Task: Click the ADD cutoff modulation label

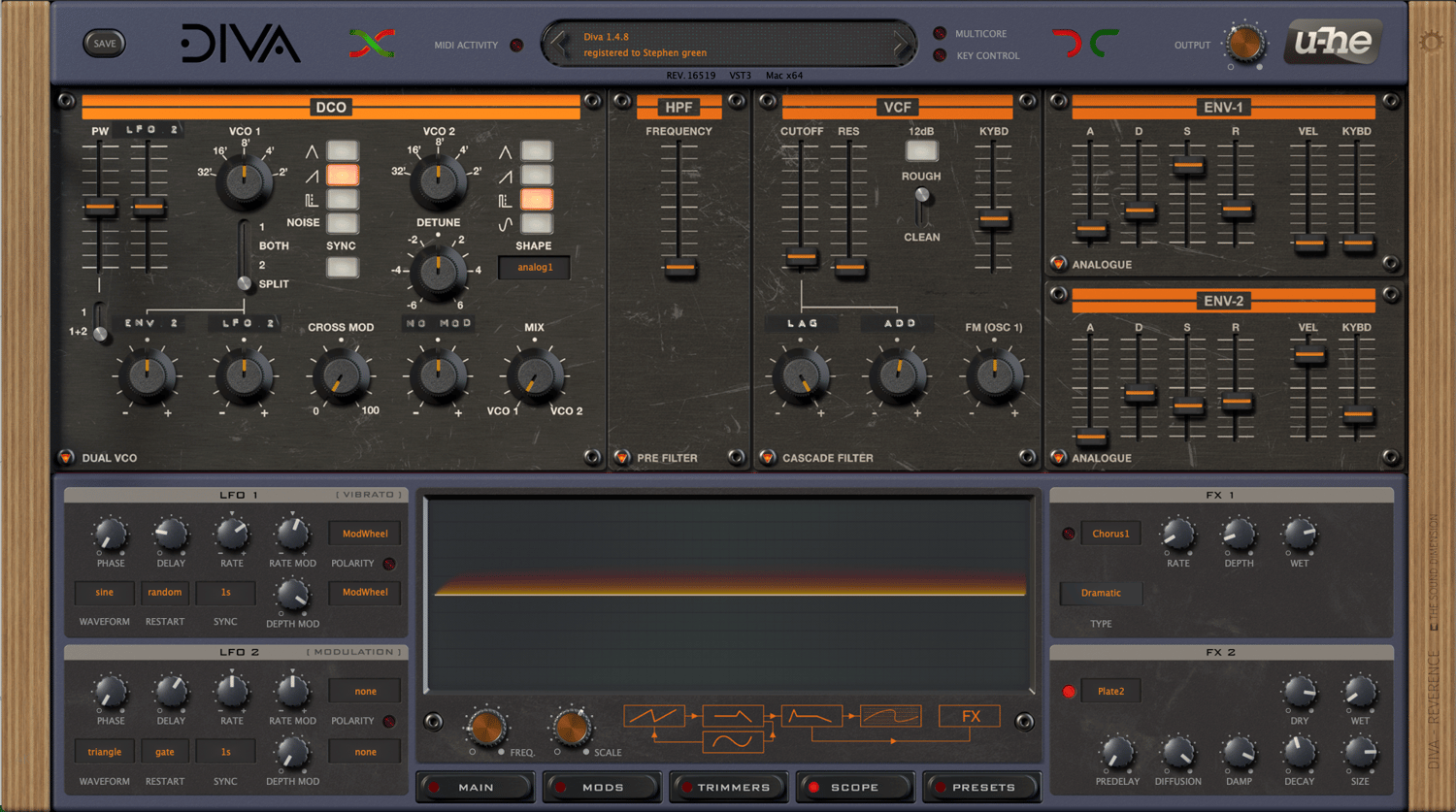Action: tap(899, 324)
